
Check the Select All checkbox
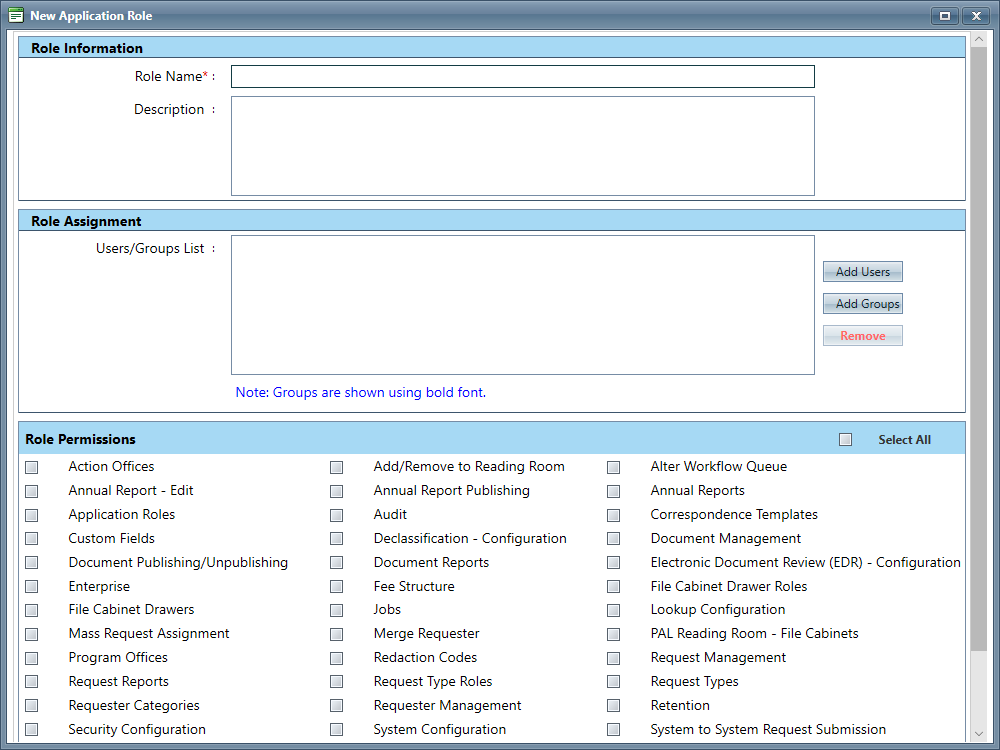[x=846, y=440]
